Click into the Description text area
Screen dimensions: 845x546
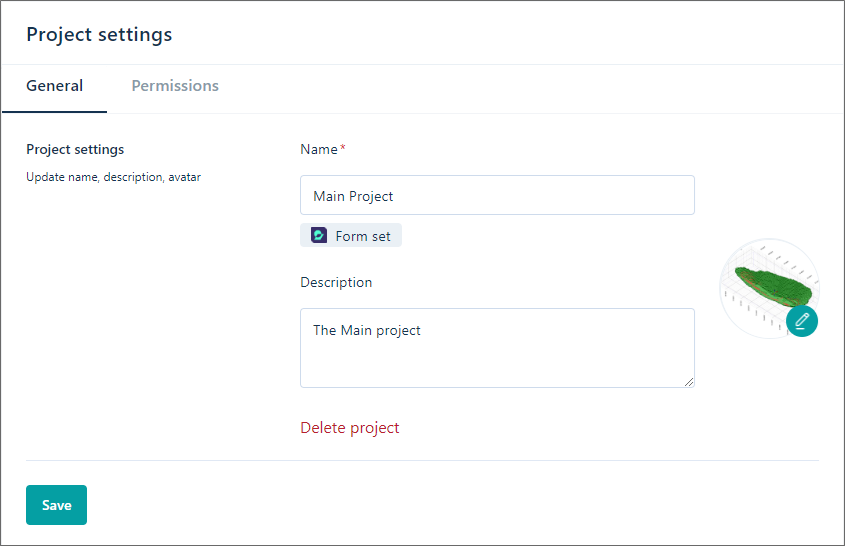tap(497, 348)
